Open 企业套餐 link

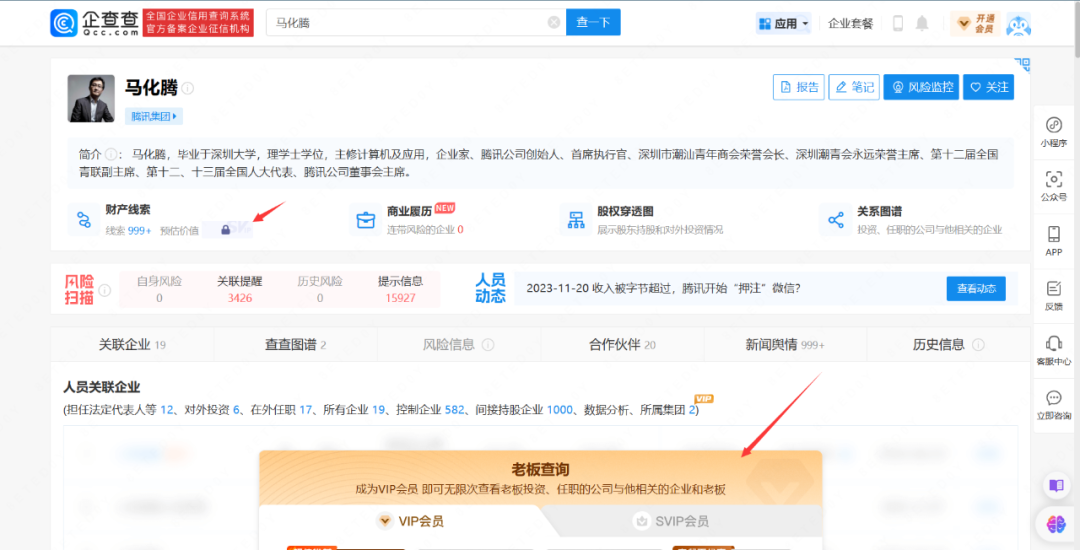click(850, 23)
